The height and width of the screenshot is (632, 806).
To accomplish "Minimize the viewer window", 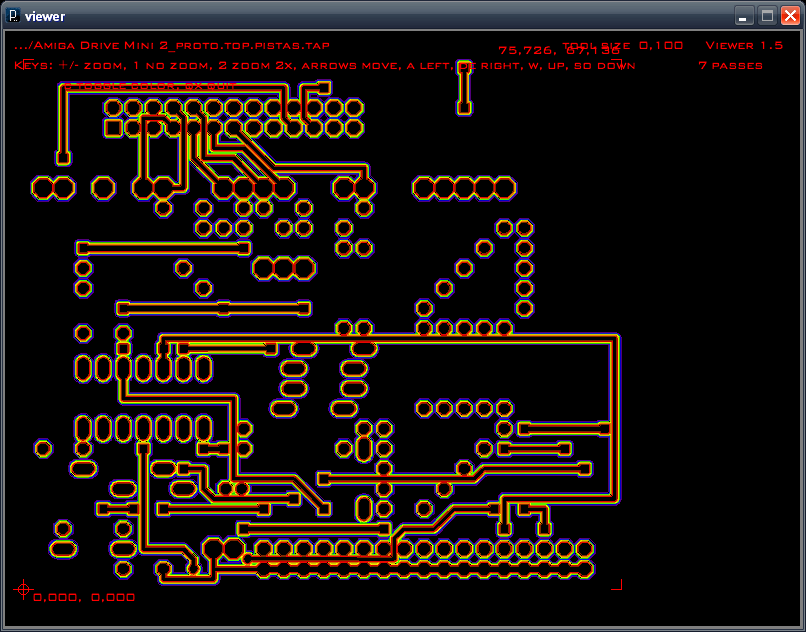I will (x=744, y=15).
